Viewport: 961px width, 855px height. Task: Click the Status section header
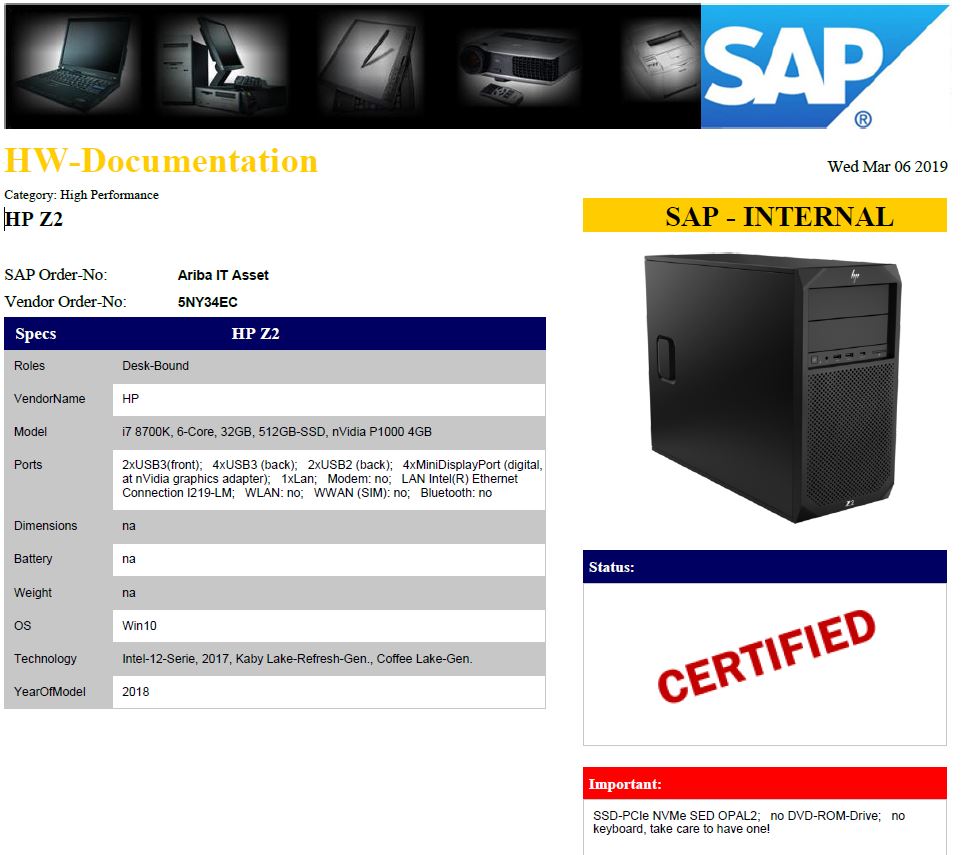point(764,567)
